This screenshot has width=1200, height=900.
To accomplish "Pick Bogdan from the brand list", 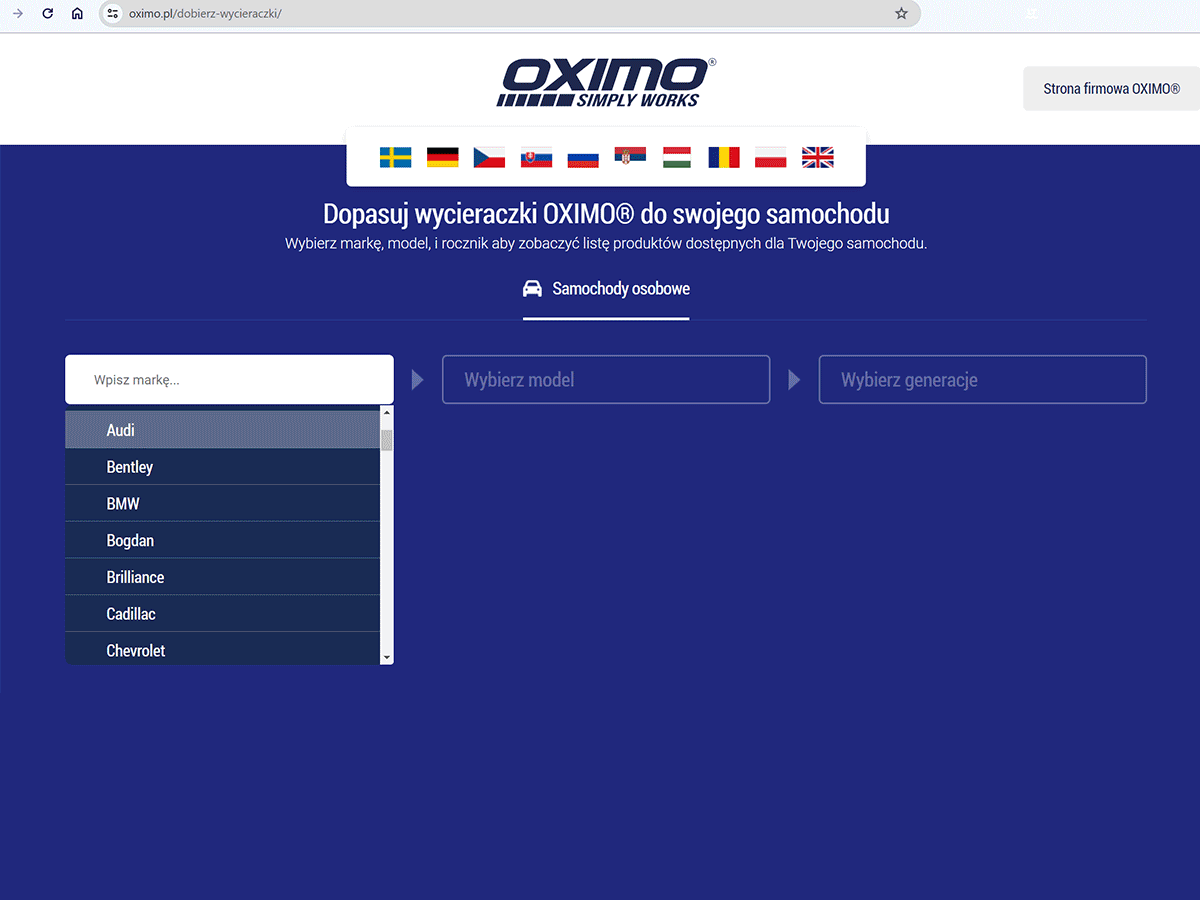I will pyautogui.click(x=223, y=540).
